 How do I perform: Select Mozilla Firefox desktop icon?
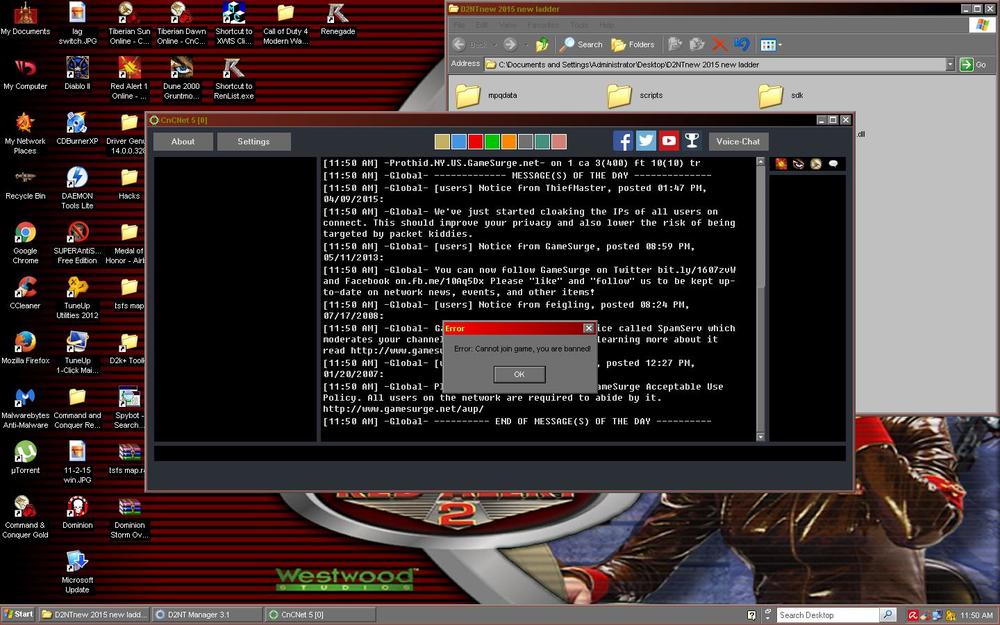pos(25,348)
